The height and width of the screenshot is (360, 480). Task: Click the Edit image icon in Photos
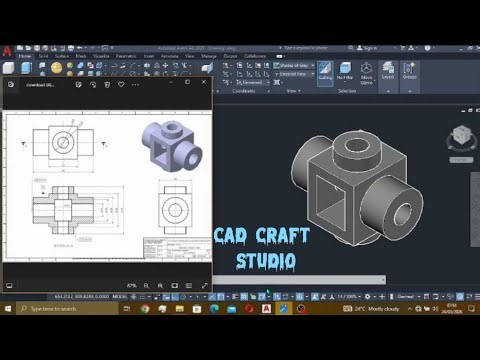click(x=79, y=85)
